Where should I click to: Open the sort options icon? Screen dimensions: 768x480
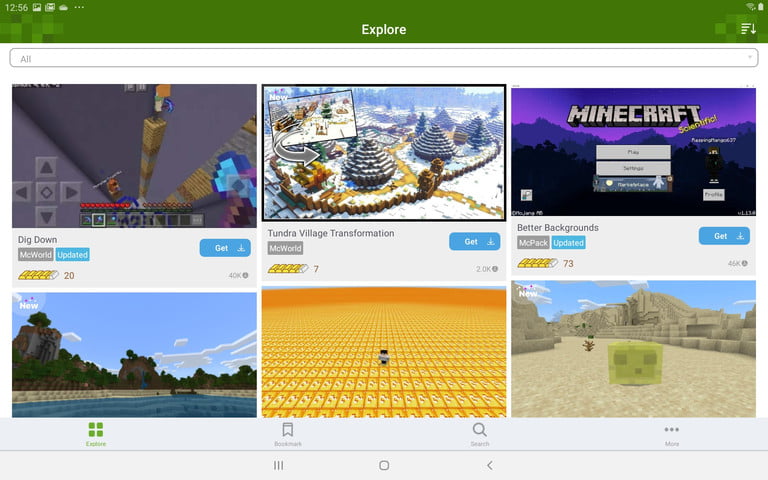point(748,29)
